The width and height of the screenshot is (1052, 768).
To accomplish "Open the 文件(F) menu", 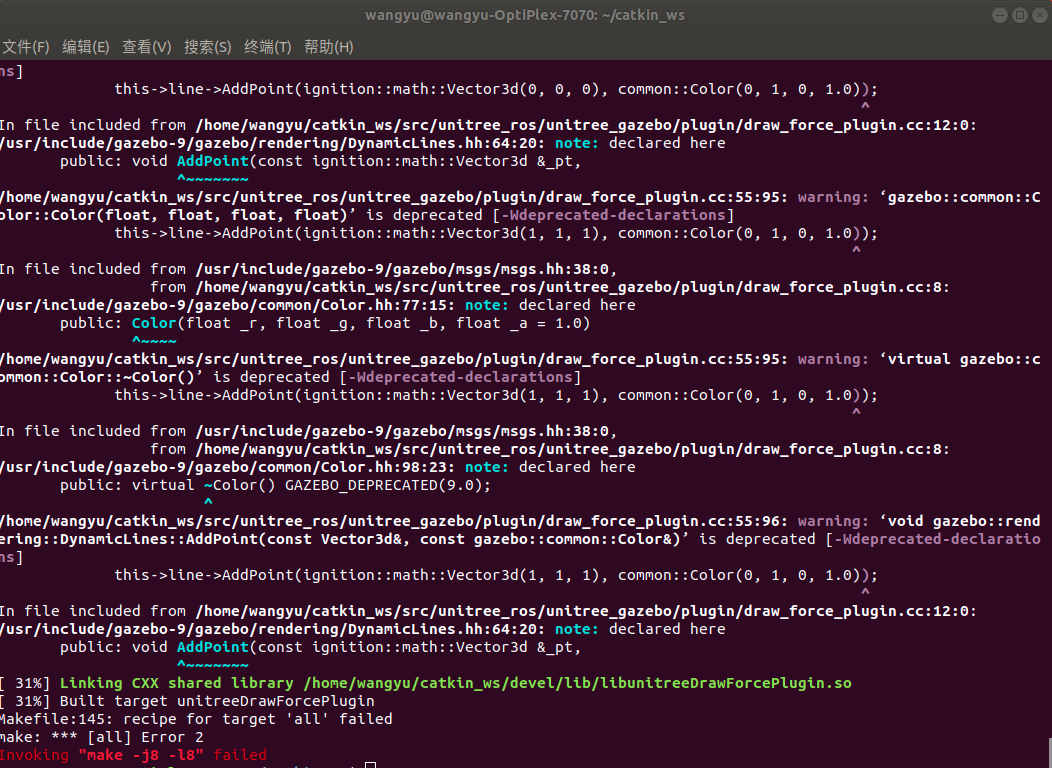I will (25, 47).
